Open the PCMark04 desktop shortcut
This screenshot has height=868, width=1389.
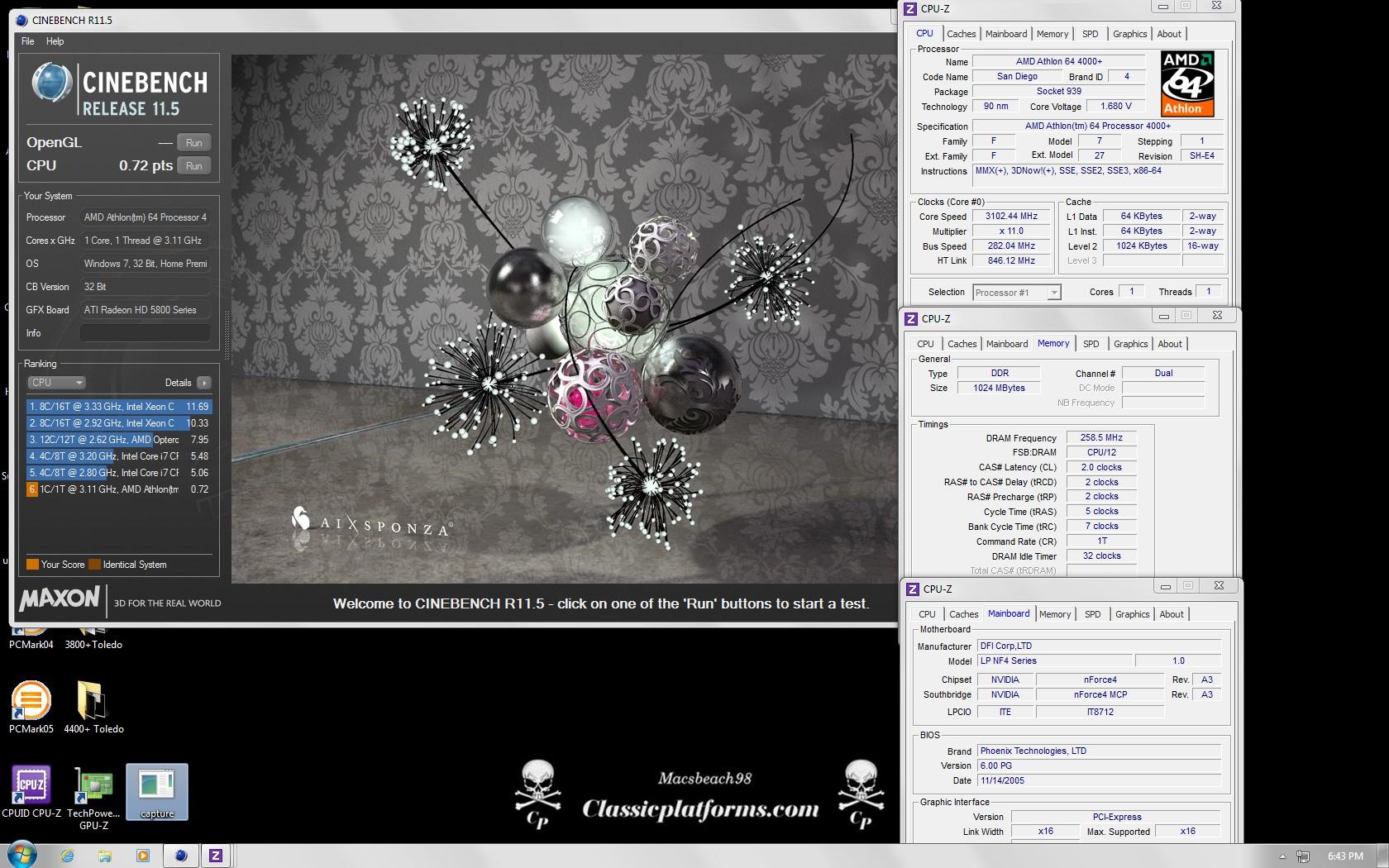pyautogui.click(x=31, y=640)
